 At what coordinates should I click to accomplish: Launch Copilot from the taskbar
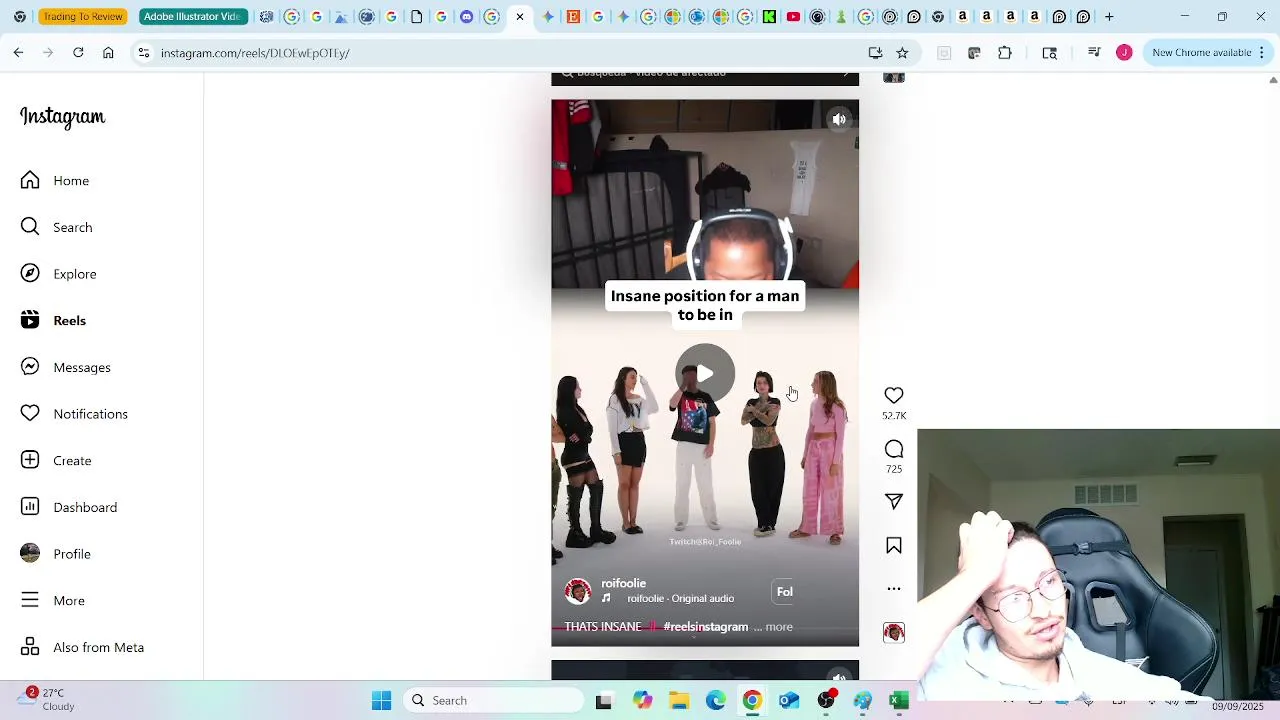(x=642, y=701)
